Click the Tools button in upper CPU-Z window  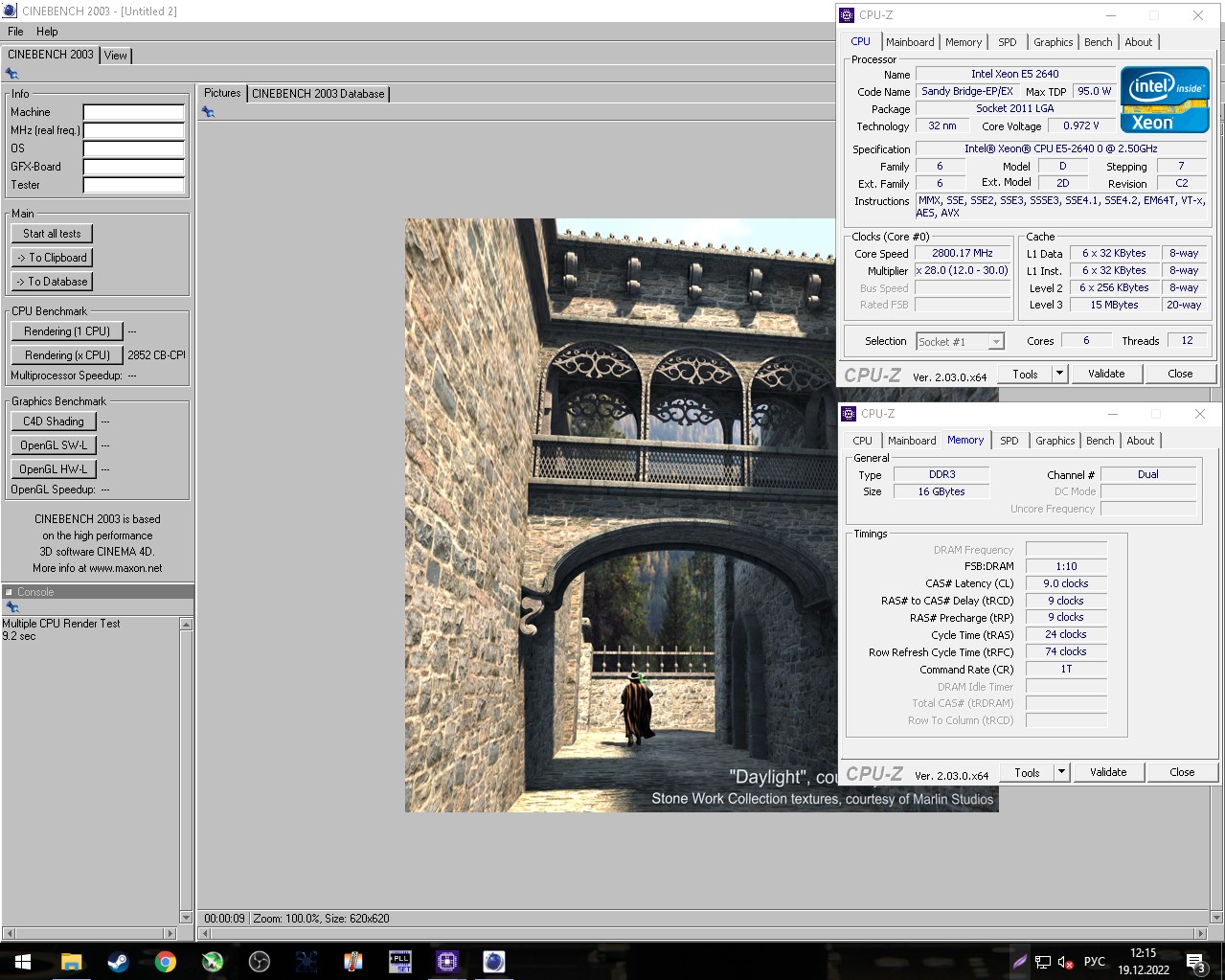pyautogui.click(x=1025, y=374)
